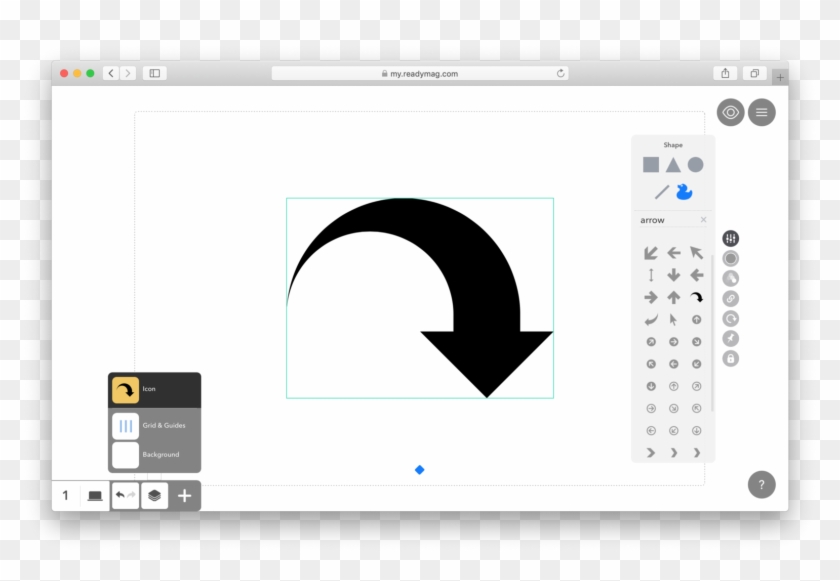Open page number 1 selector
The image size is (840, 581).
[65, 496]
